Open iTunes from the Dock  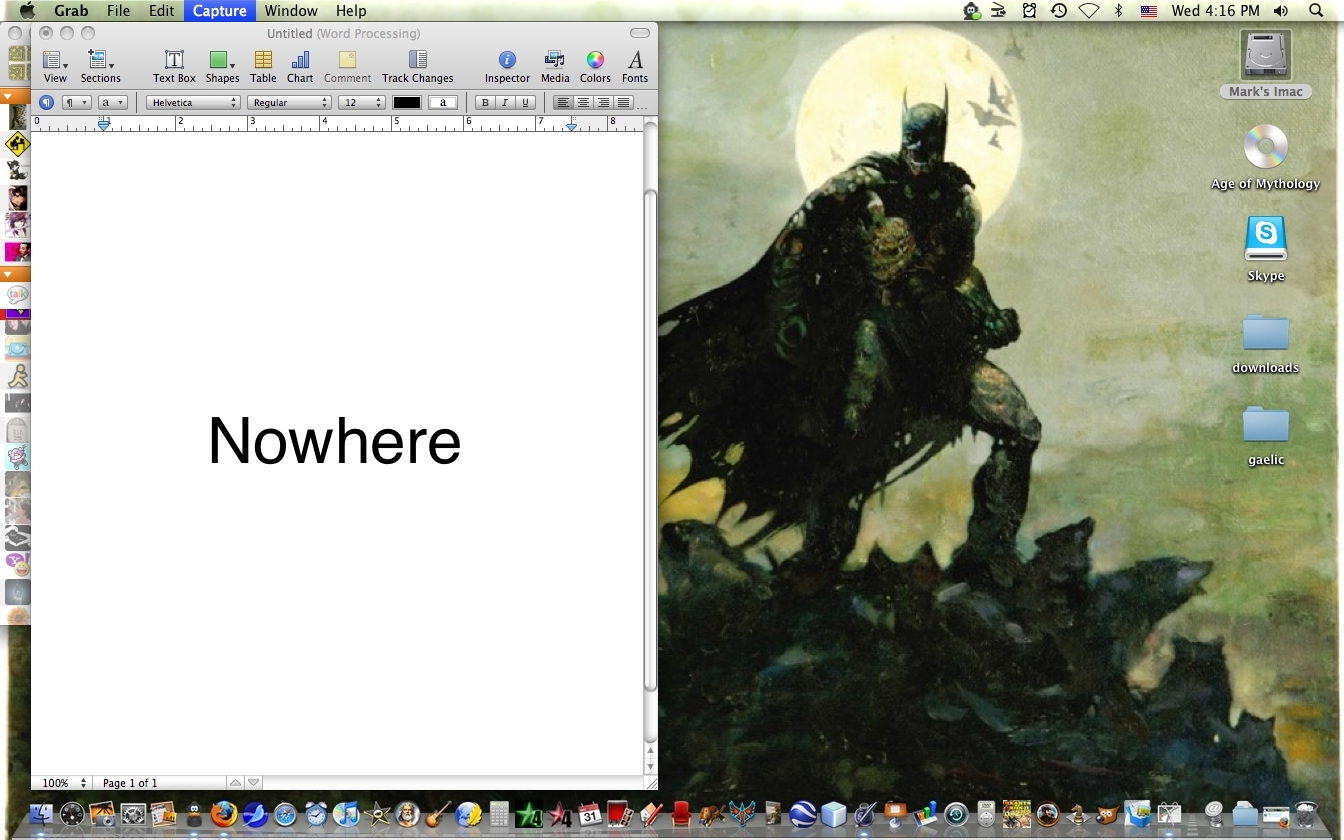click(x=346, y=814)
